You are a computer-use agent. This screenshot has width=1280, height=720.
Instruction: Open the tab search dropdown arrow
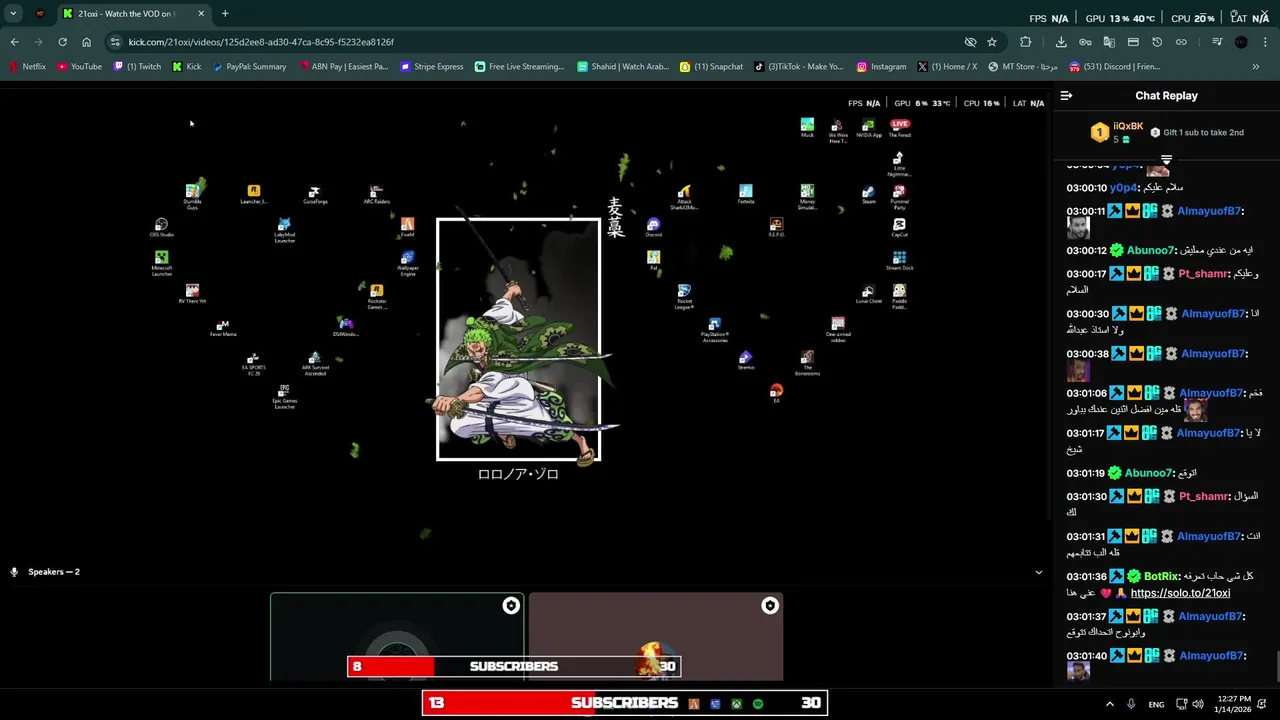tap(13, 14)
